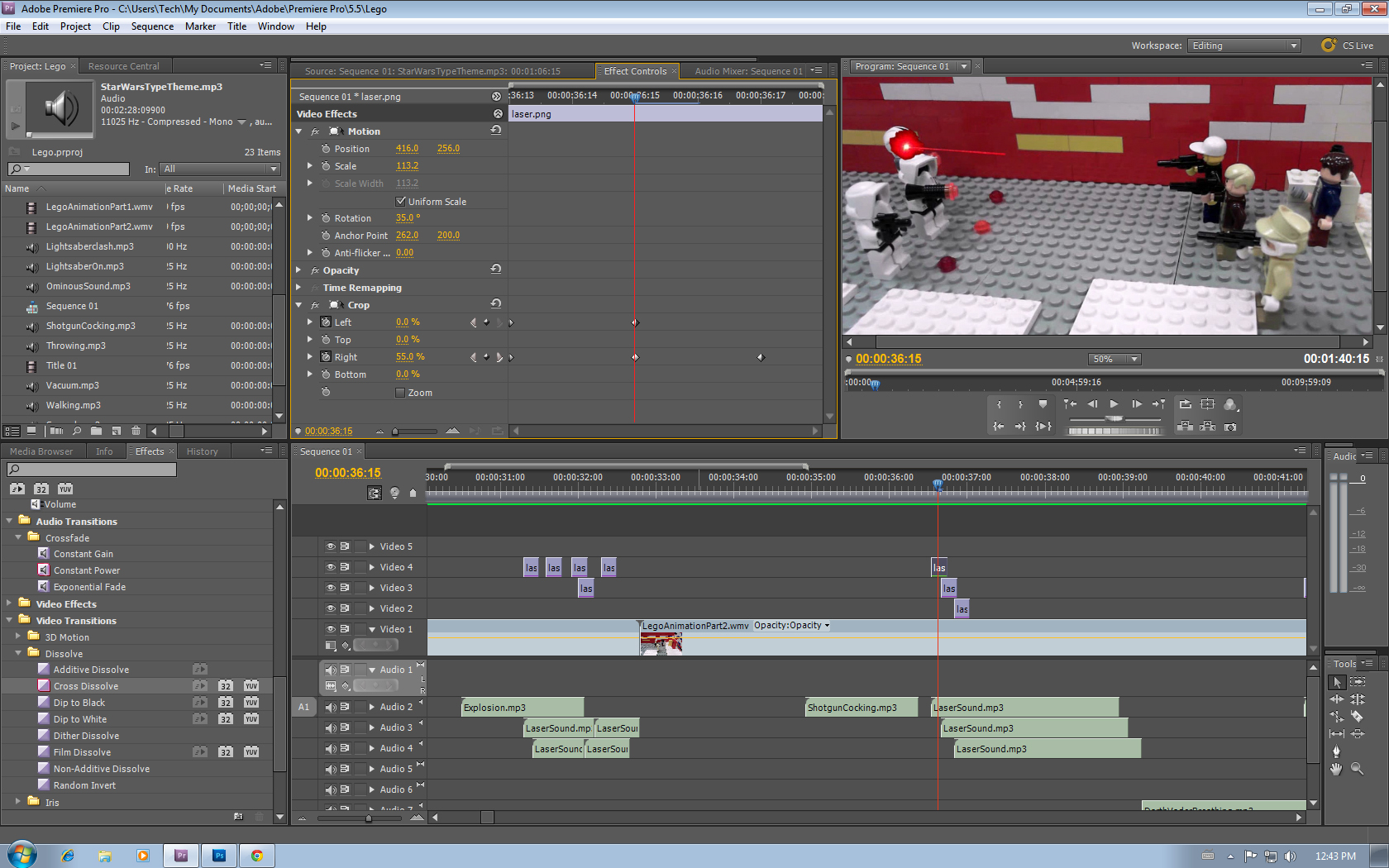Select the Slide tool
1389x868 pixels.
(x=1358, y=734)
